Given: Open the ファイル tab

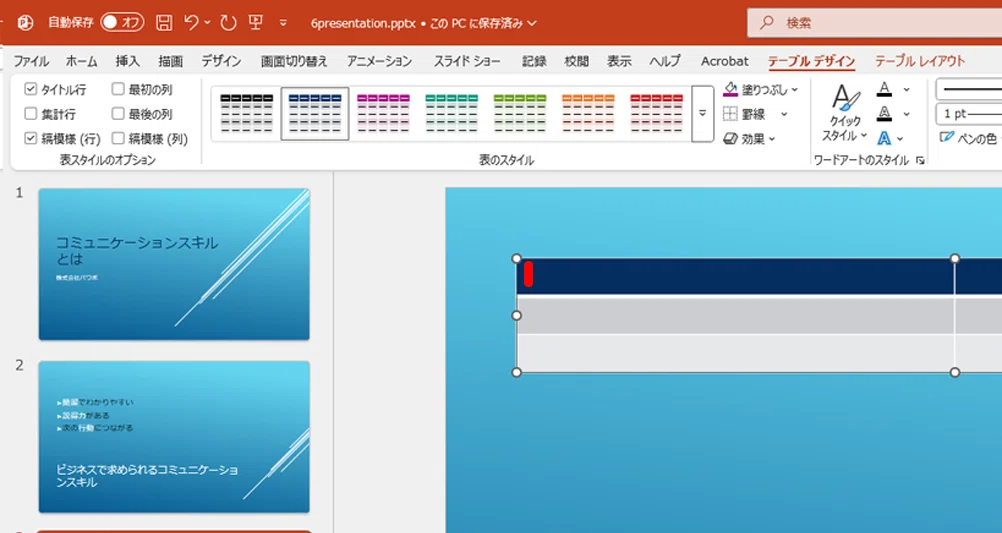Looking at the screenshot, I should click(x=31, y=61).
